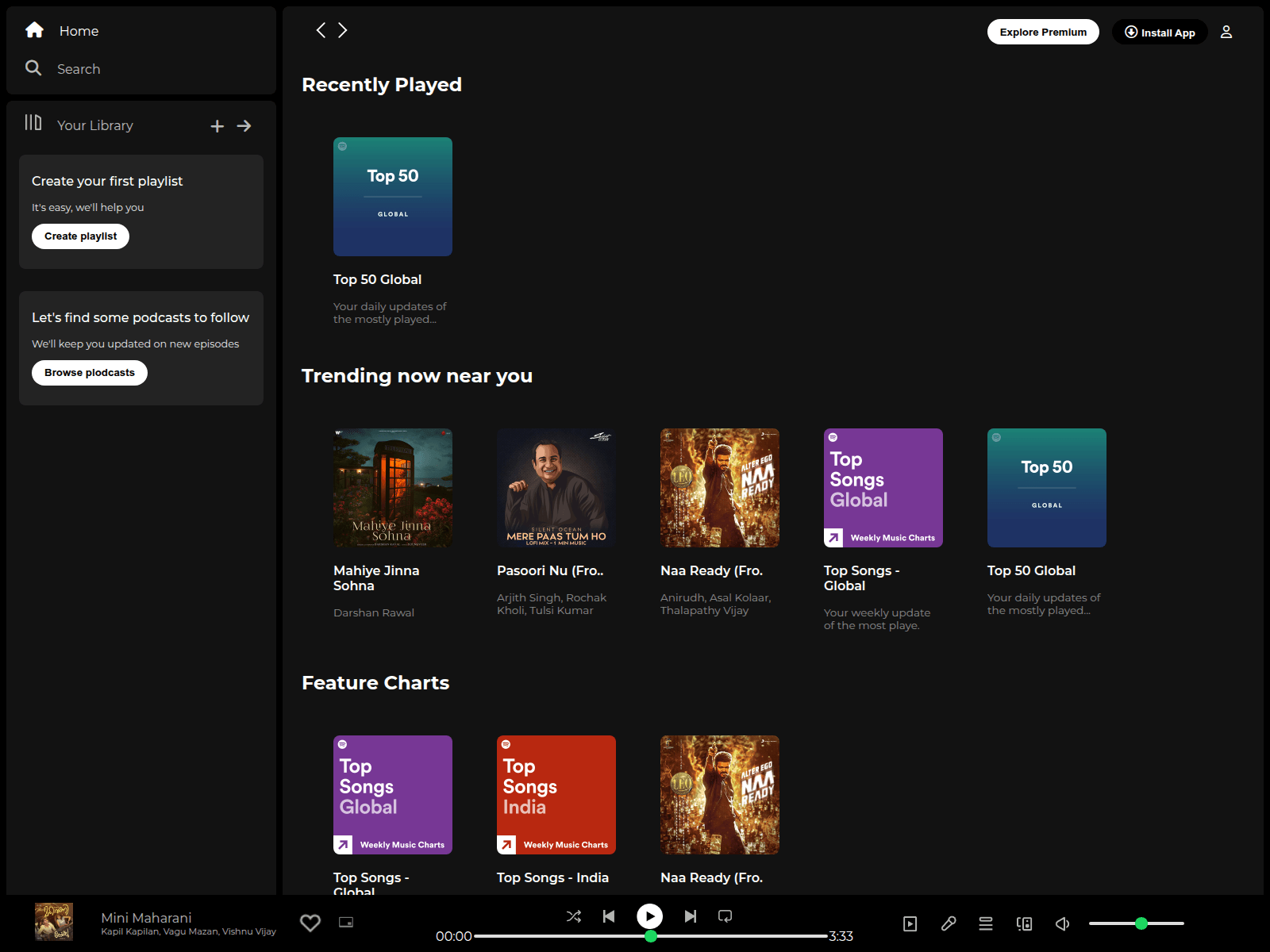The image size is (1270, 952).
Task: Skip to next track
Action: tap(691, 916)
